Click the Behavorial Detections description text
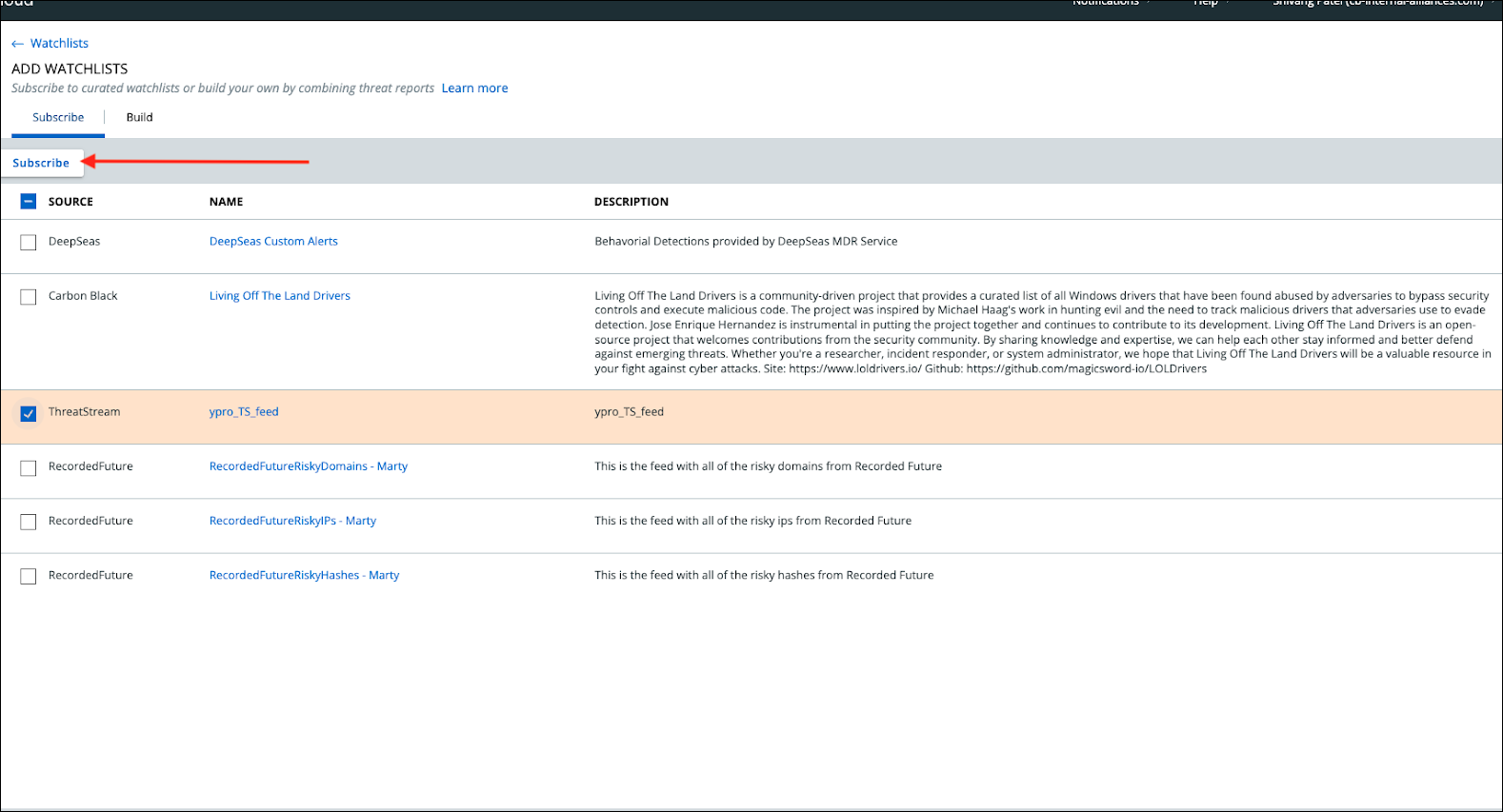Viewport: 1503px width, 812px height. 746,242
